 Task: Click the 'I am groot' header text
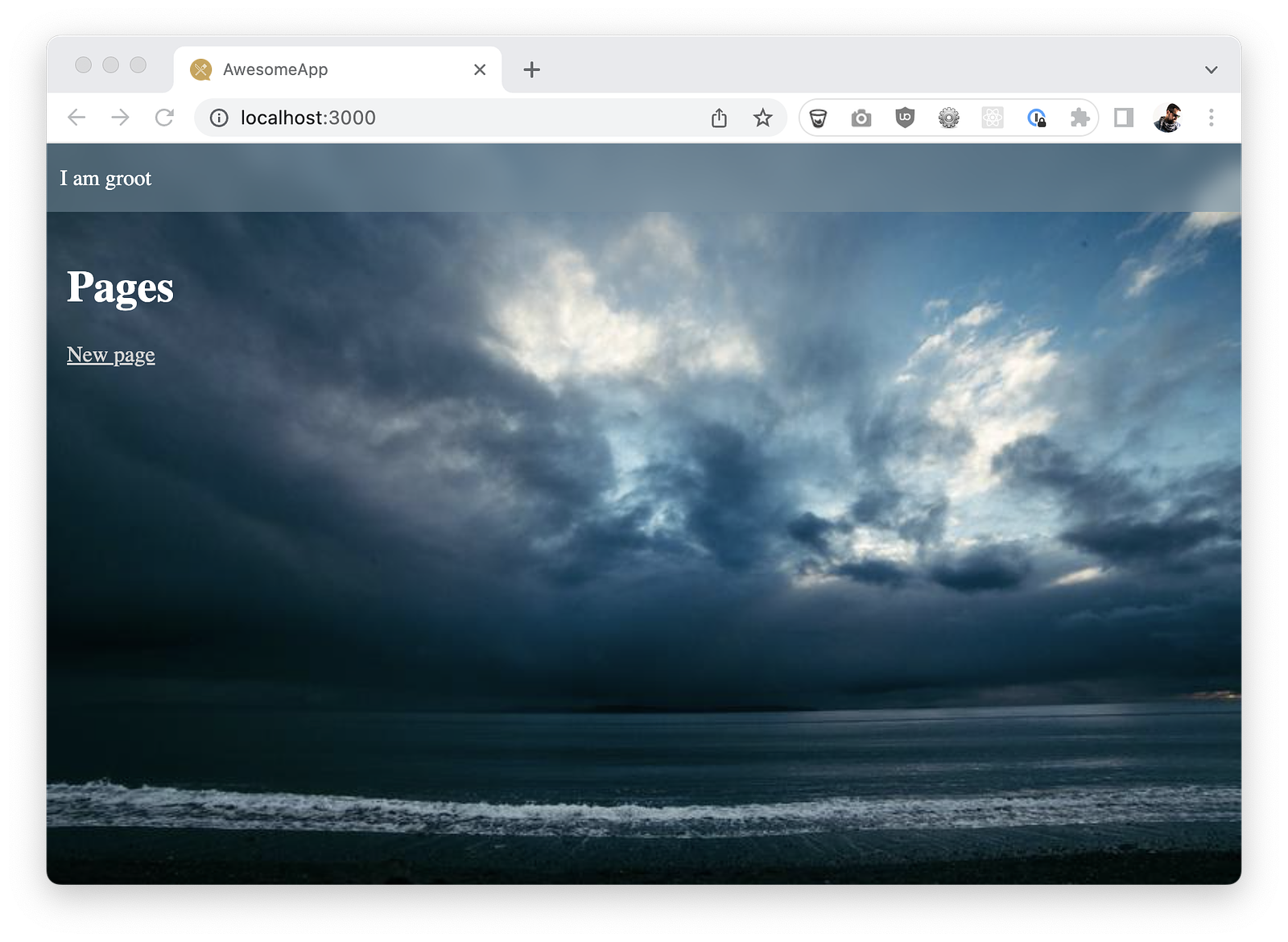105,178
